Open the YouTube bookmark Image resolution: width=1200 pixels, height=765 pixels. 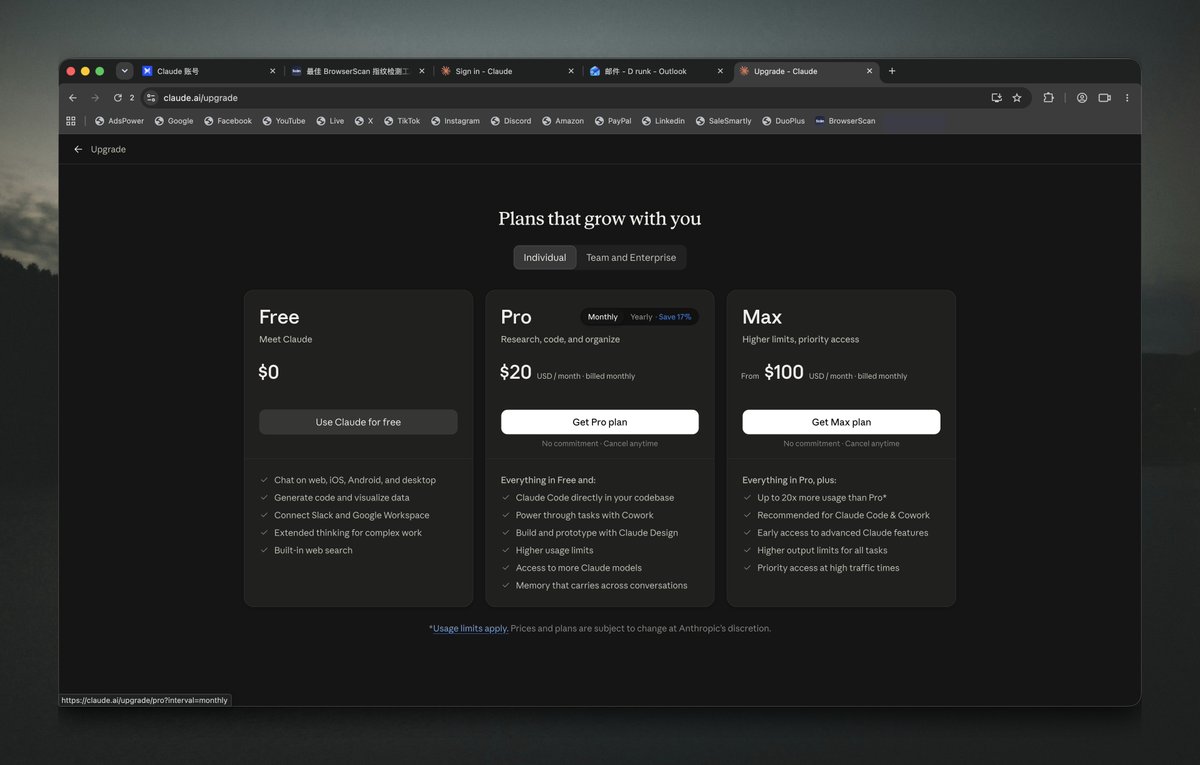[x=284, y=121]
